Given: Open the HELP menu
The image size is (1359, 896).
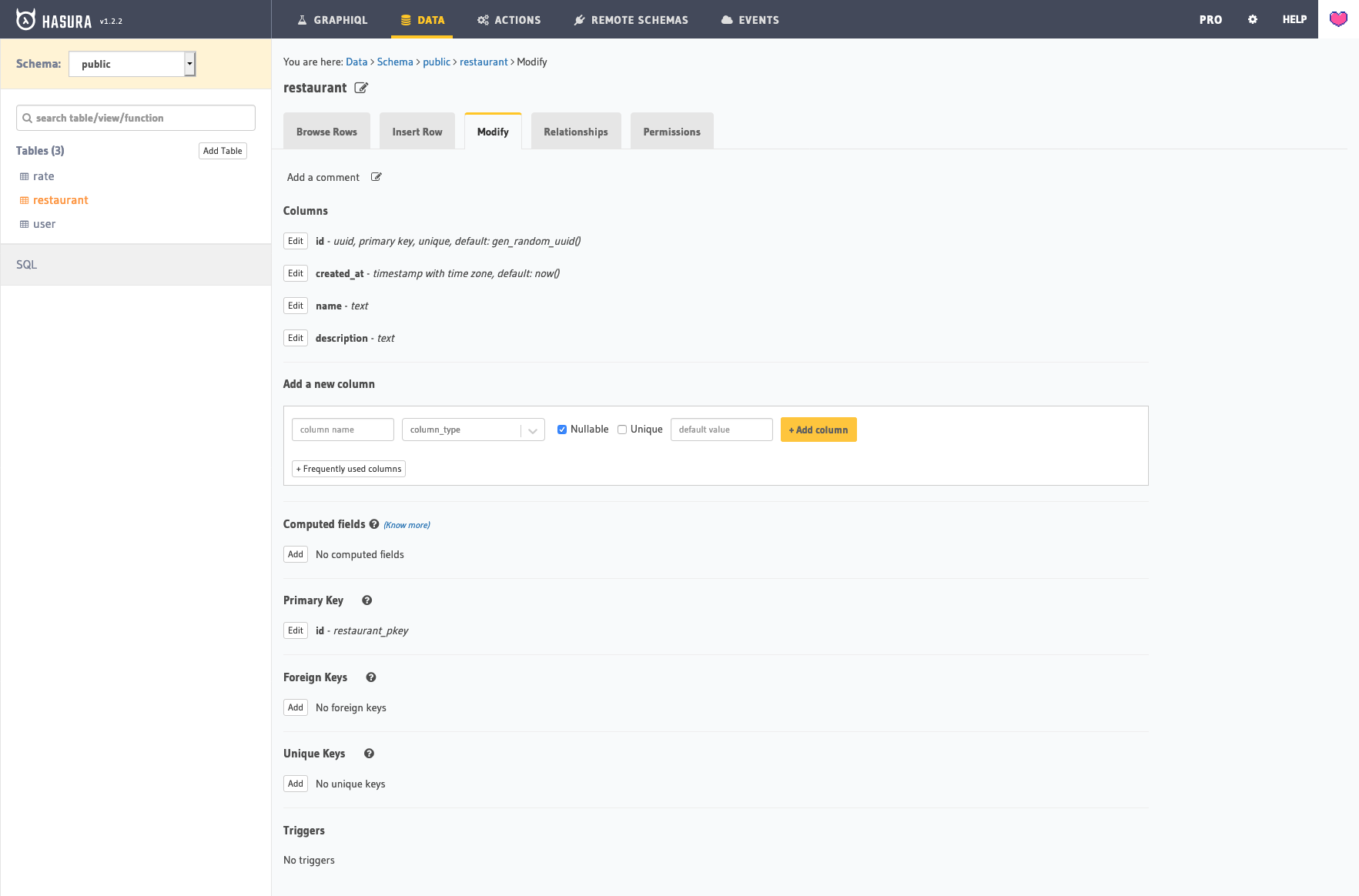Looking at the screenshot, I should click(x=1294, y=19).
